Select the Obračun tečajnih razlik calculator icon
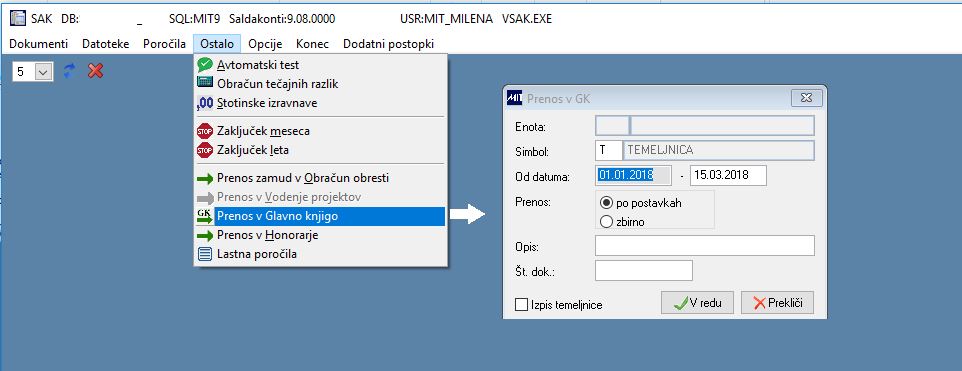Viewport: 962px width, 371px height. click(x=205, y=84)
